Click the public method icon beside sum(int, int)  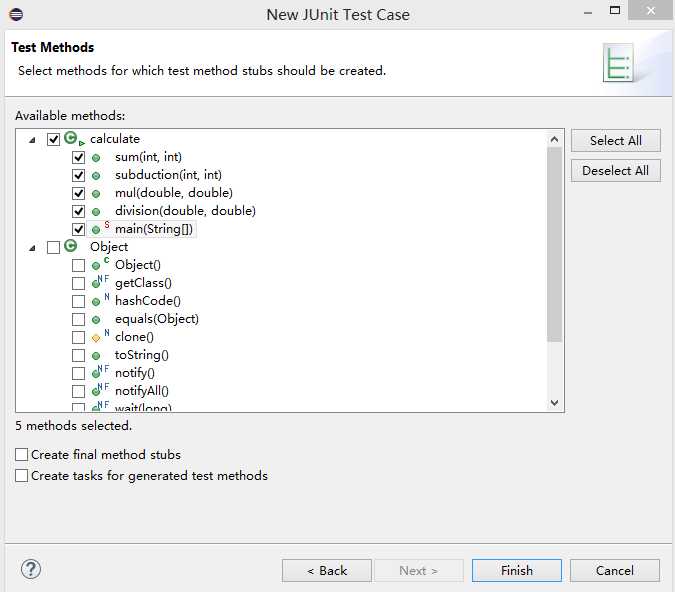point(96,158)
